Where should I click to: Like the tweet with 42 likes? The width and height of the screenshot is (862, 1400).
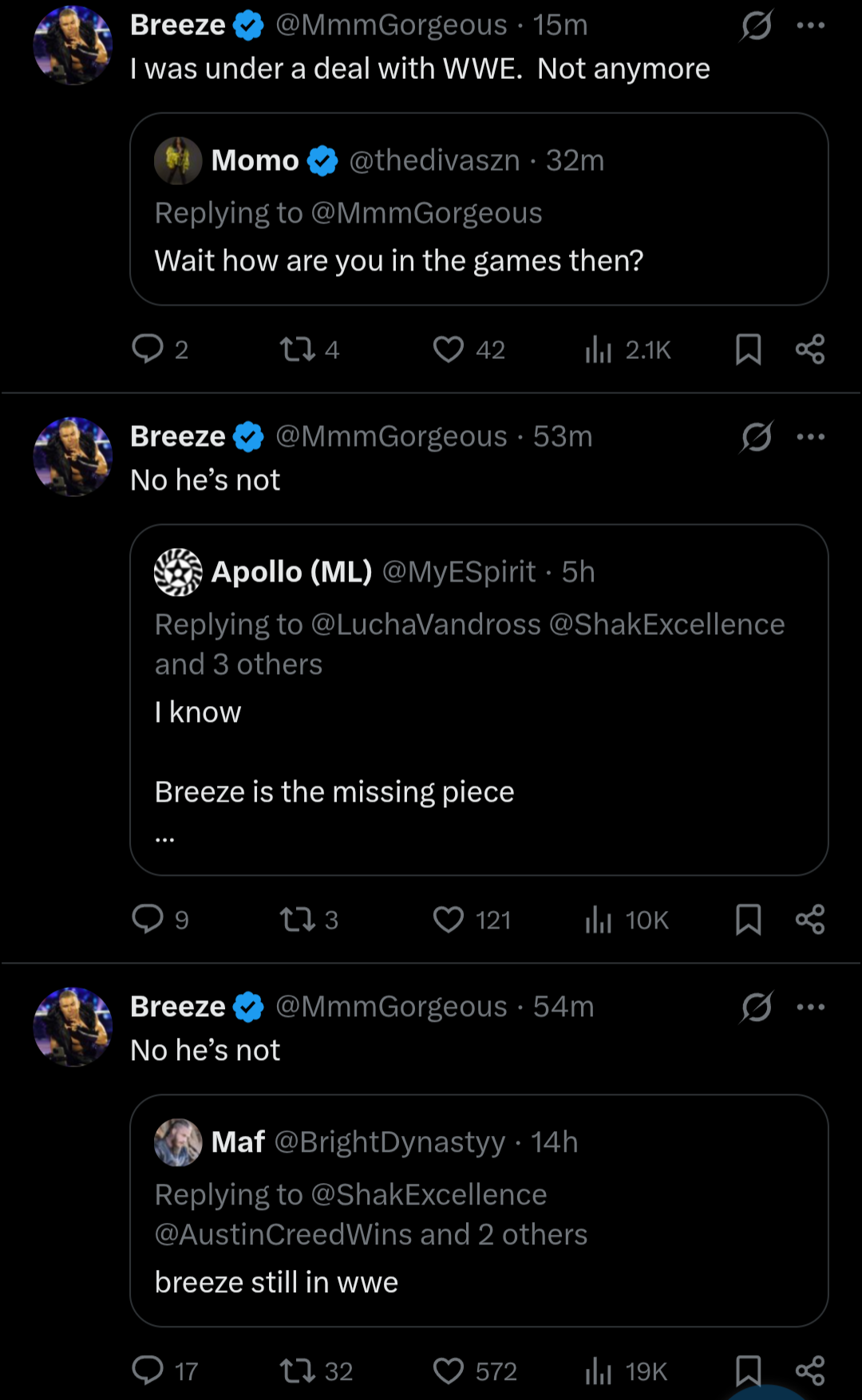449,349
